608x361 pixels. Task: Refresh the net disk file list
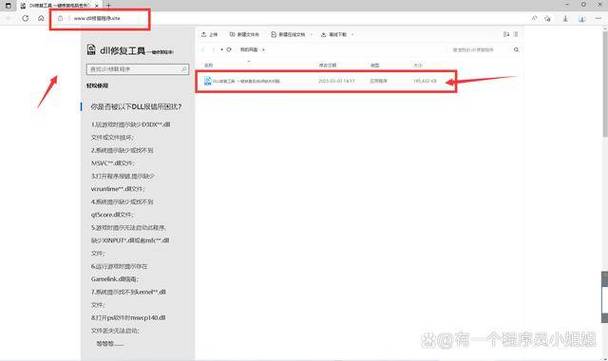[229, 50]
